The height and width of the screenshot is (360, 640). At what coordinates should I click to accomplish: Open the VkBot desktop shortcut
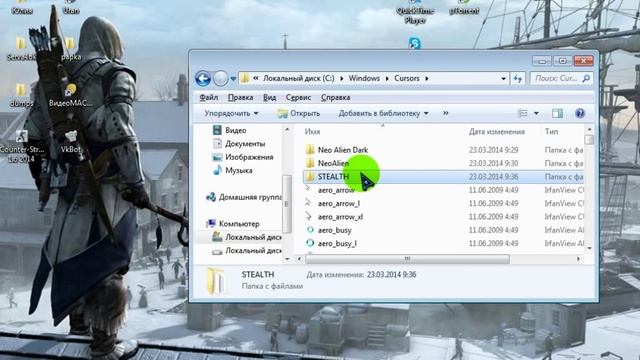[71, 142]
